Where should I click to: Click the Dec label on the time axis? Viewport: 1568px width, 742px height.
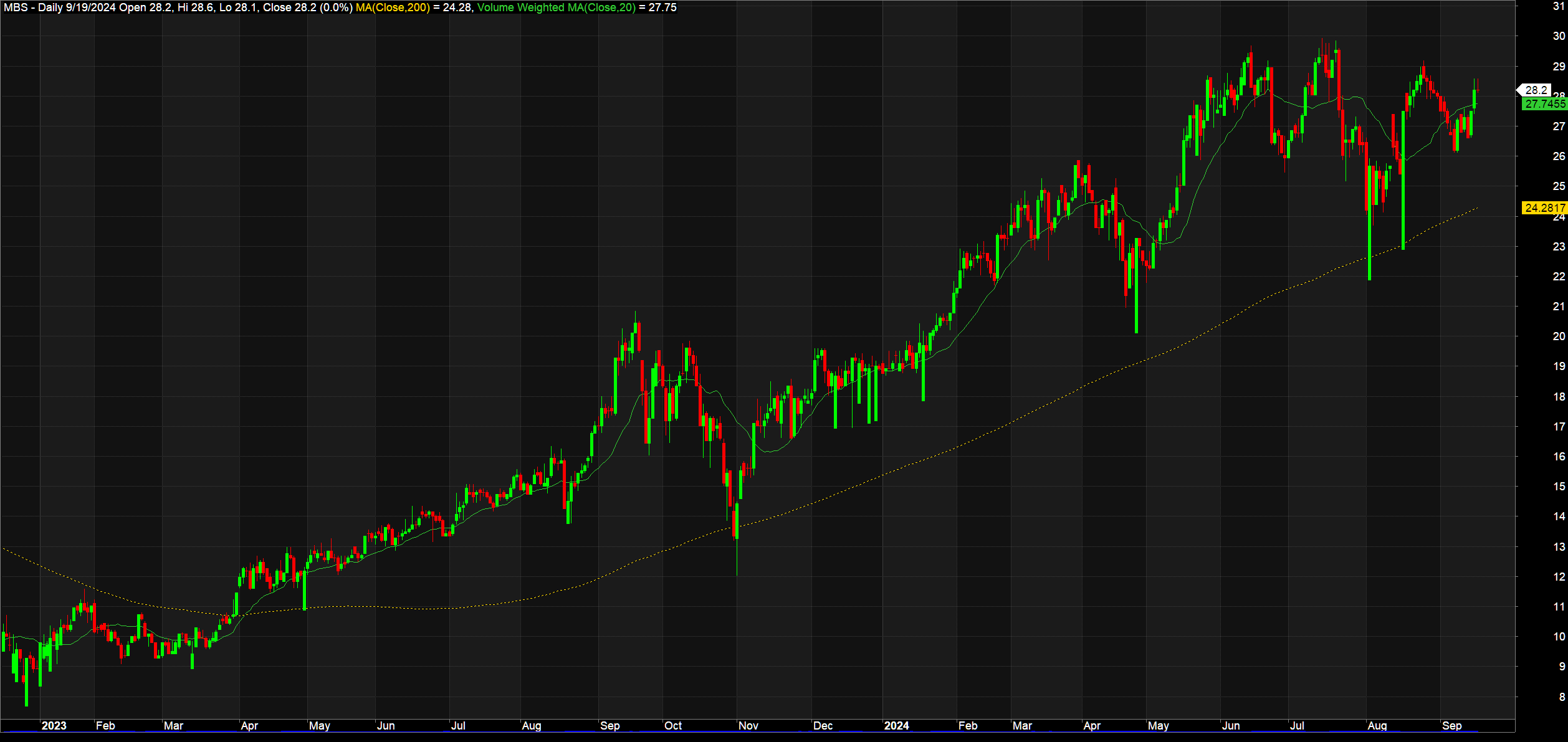[823, 726]
